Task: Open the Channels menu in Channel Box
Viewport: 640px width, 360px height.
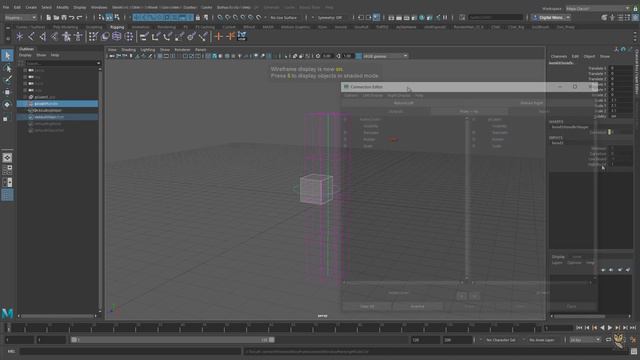Action: [559, 56]
